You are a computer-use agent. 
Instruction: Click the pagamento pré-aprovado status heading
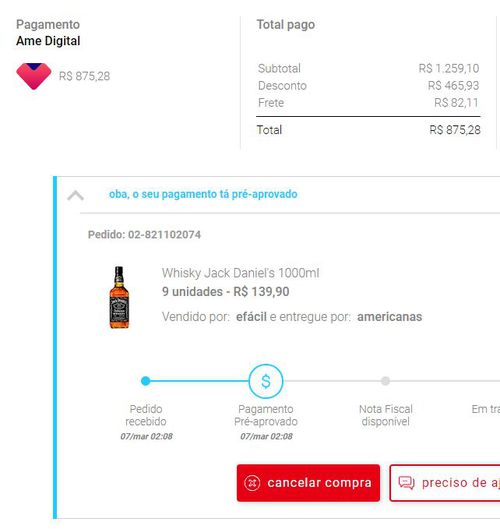(x=203, y=194)
